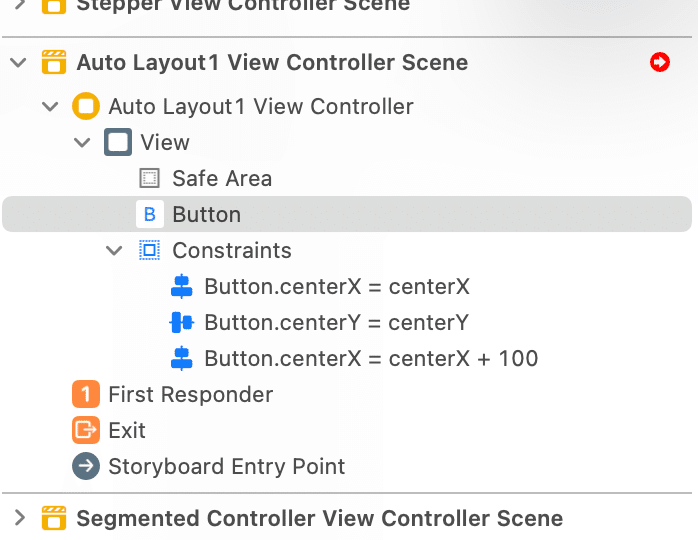
Task: Collapse the View tree node
Action: click(82, 142)
